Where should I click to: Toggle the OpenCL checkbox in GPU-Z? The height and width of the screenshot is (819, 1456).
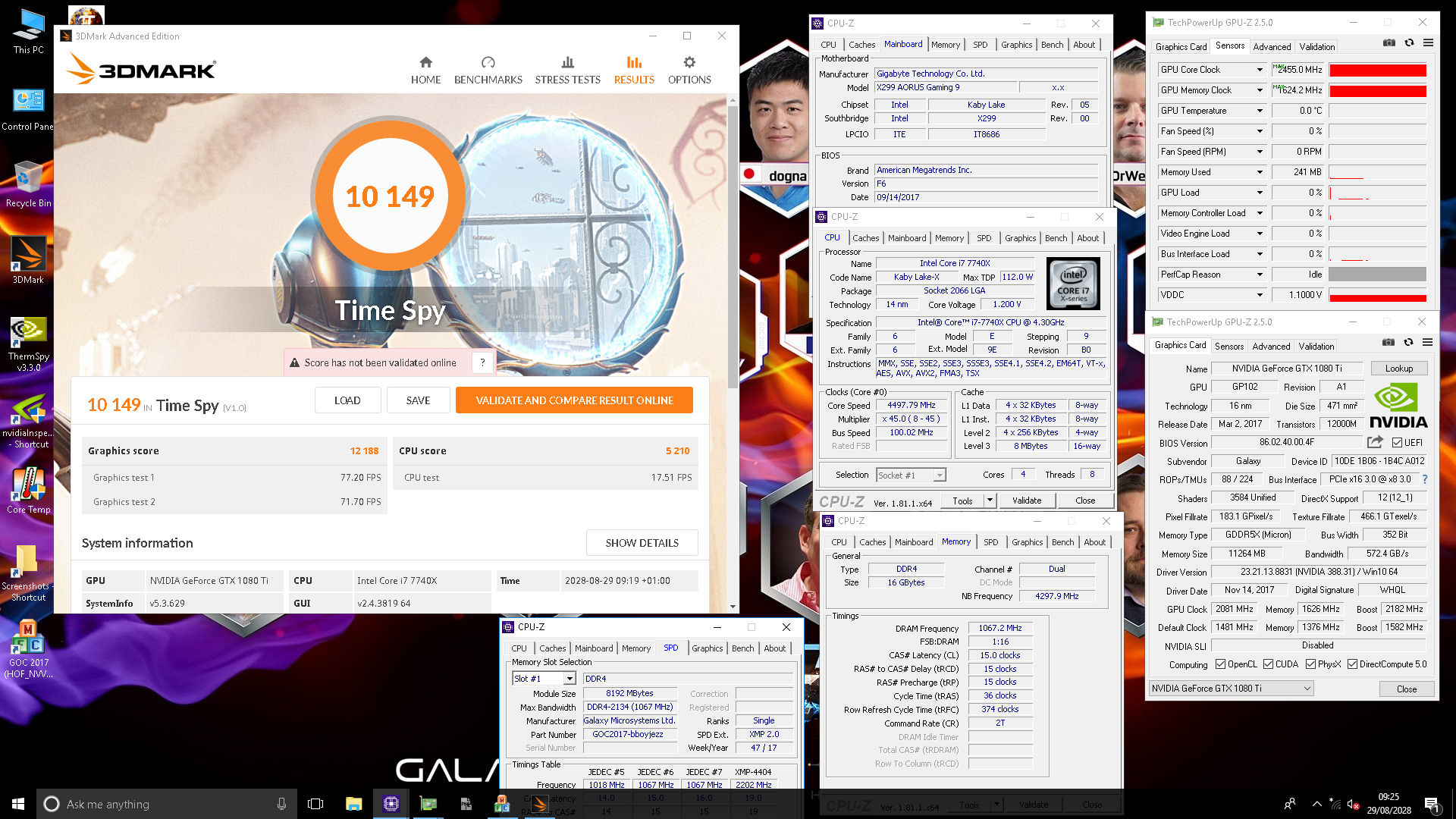pyautogui.click(x=1220, y=664)
